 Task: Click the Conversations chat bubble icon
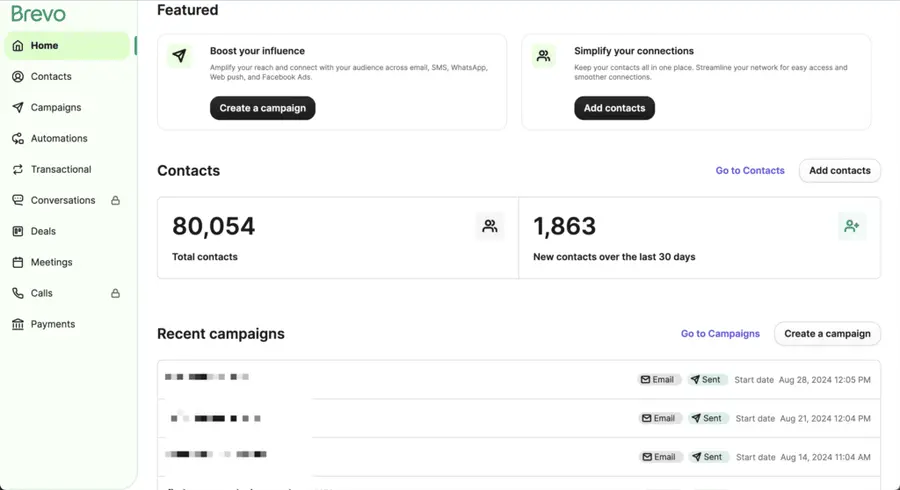pos(18,200)
